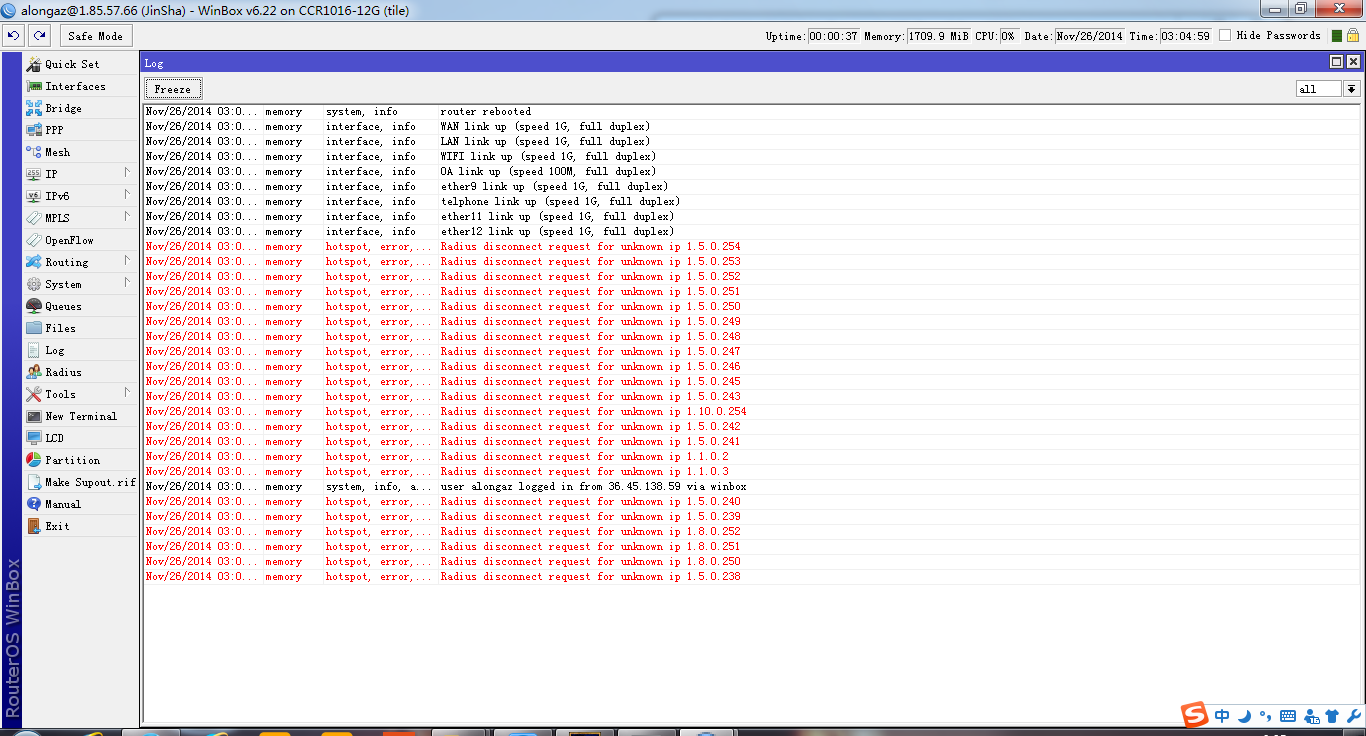
Task: Click the Freeze button
Action: coord(173,89)
